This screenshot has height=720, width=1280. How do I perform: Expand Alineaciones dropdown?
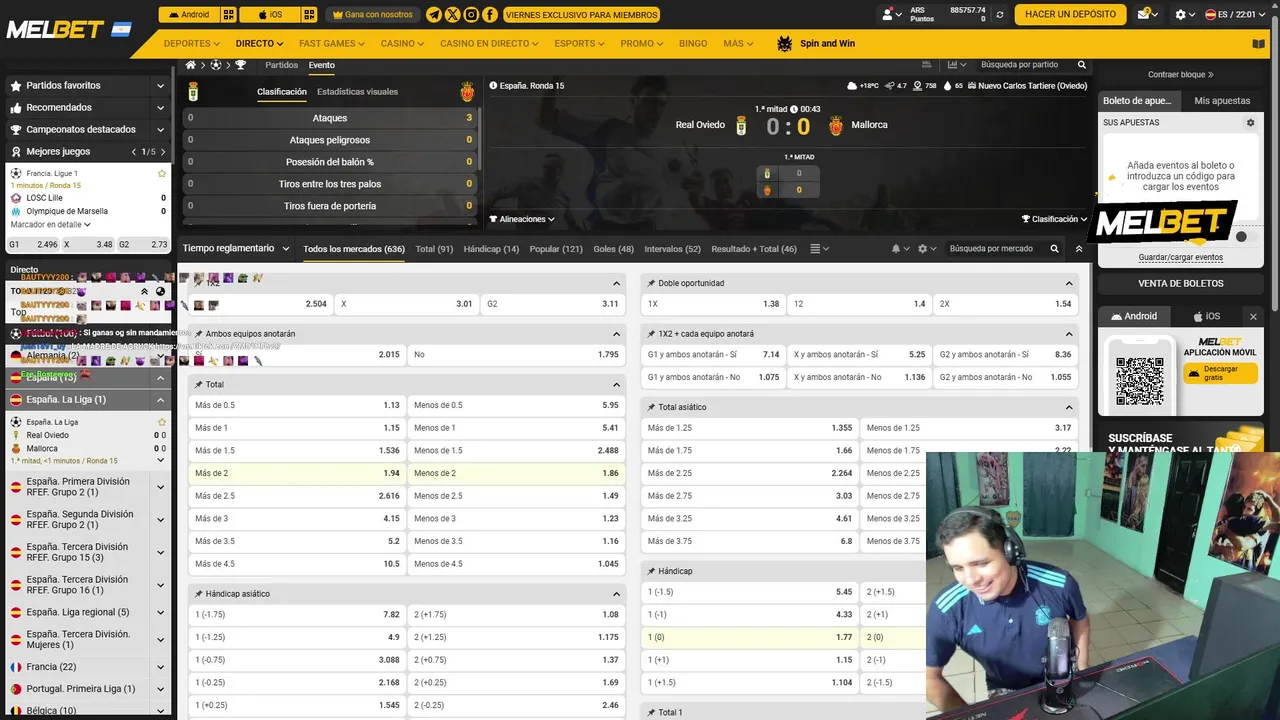coord(522,219)
